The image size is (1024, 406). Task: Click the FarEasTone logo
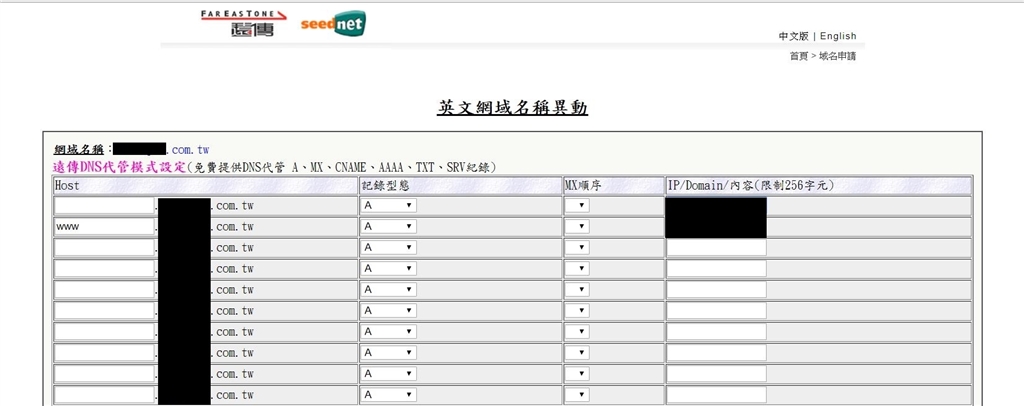coord(243,23)
